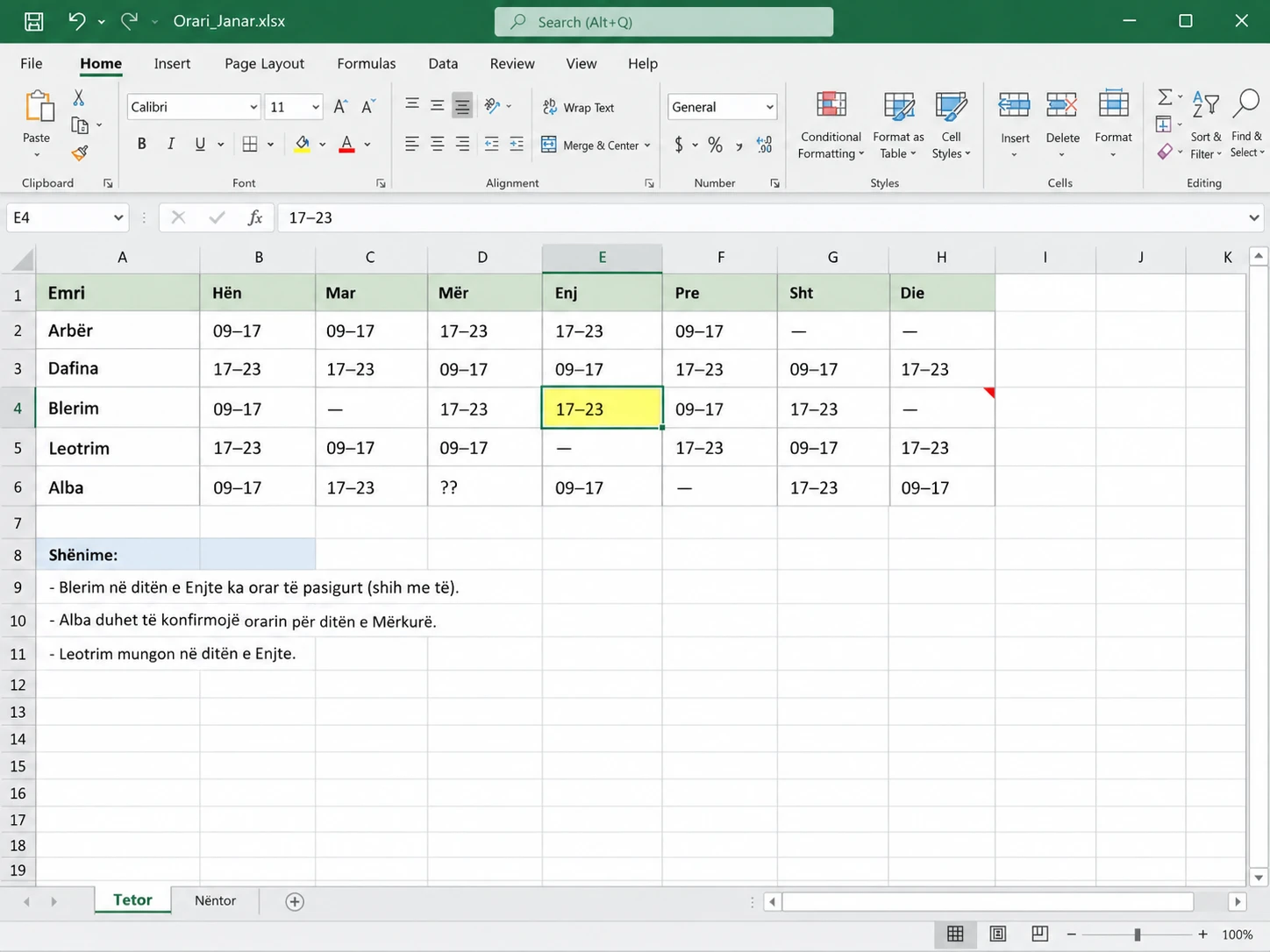Toggle Wrap Text
Viewport: 1270px width, 952px height.
click(x=579, y=107)
